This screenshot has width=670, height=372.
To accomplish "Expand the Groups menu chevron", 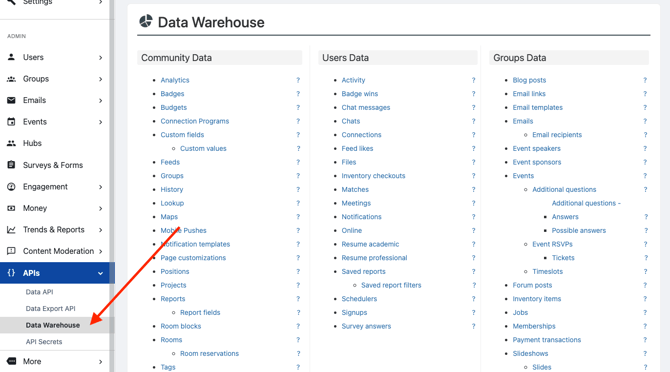I will tap(100, 79).
